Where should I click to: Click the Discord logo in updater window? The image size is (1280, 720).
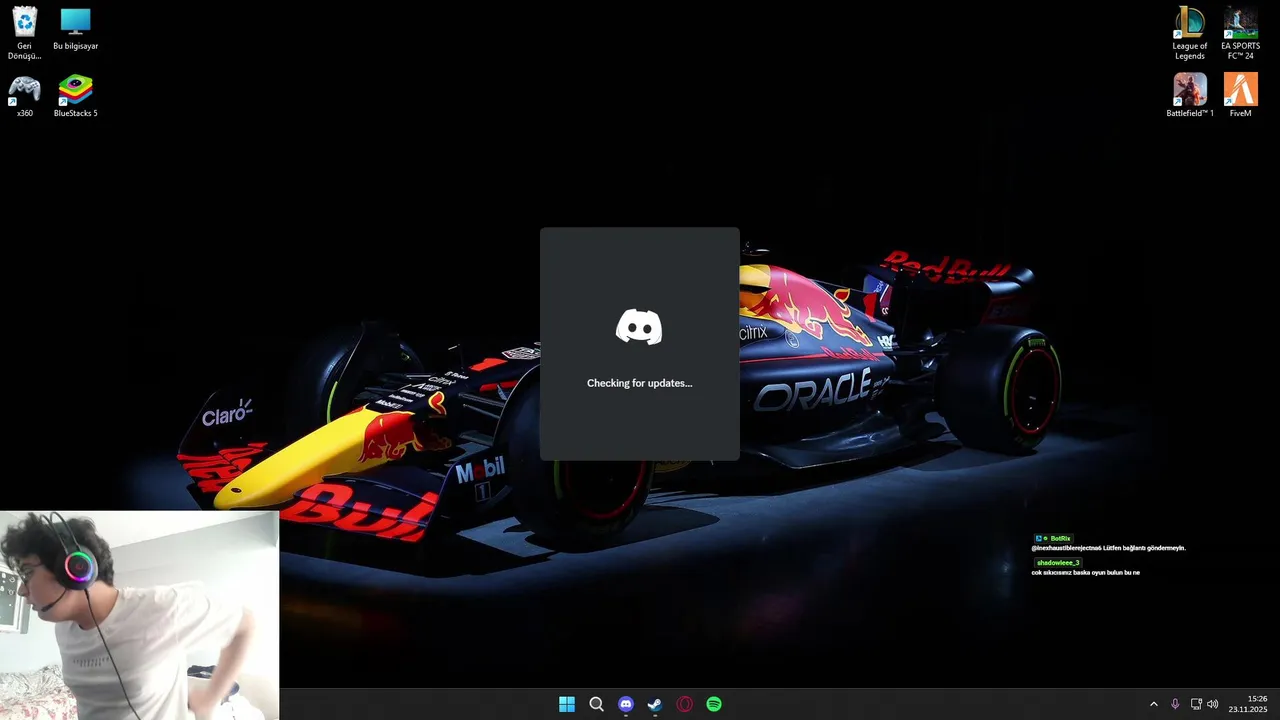(x=639, y=327)
